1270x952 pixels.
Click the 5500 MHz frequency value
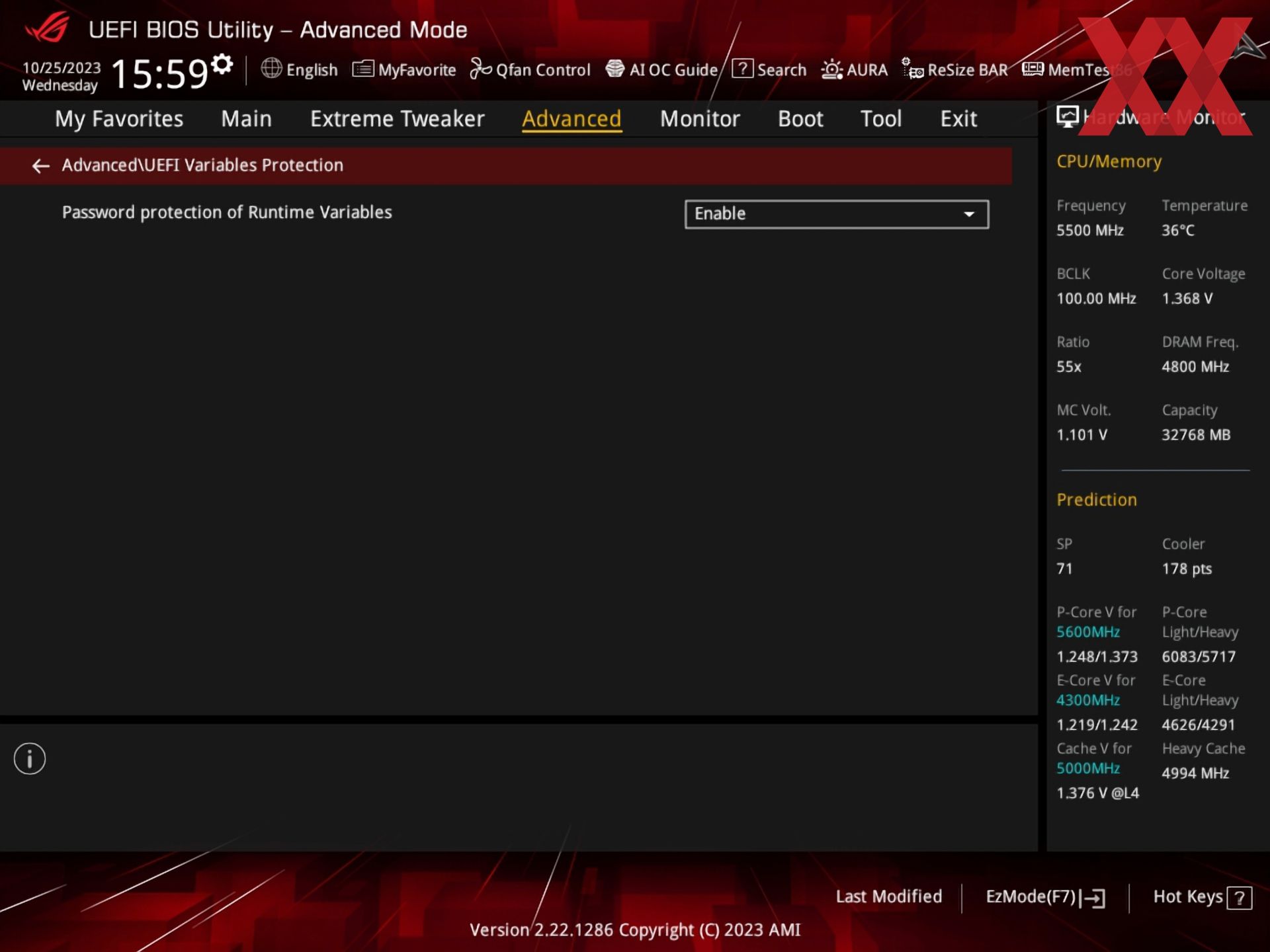point(1089,230)
